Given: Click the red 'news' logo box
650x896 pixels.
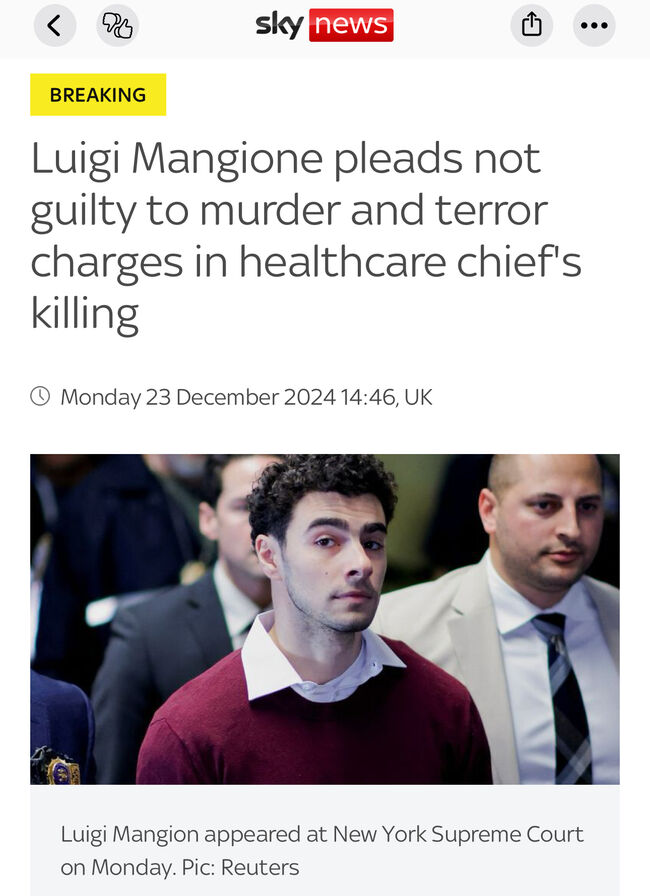Looking at the screenshot, I should 351,25.
